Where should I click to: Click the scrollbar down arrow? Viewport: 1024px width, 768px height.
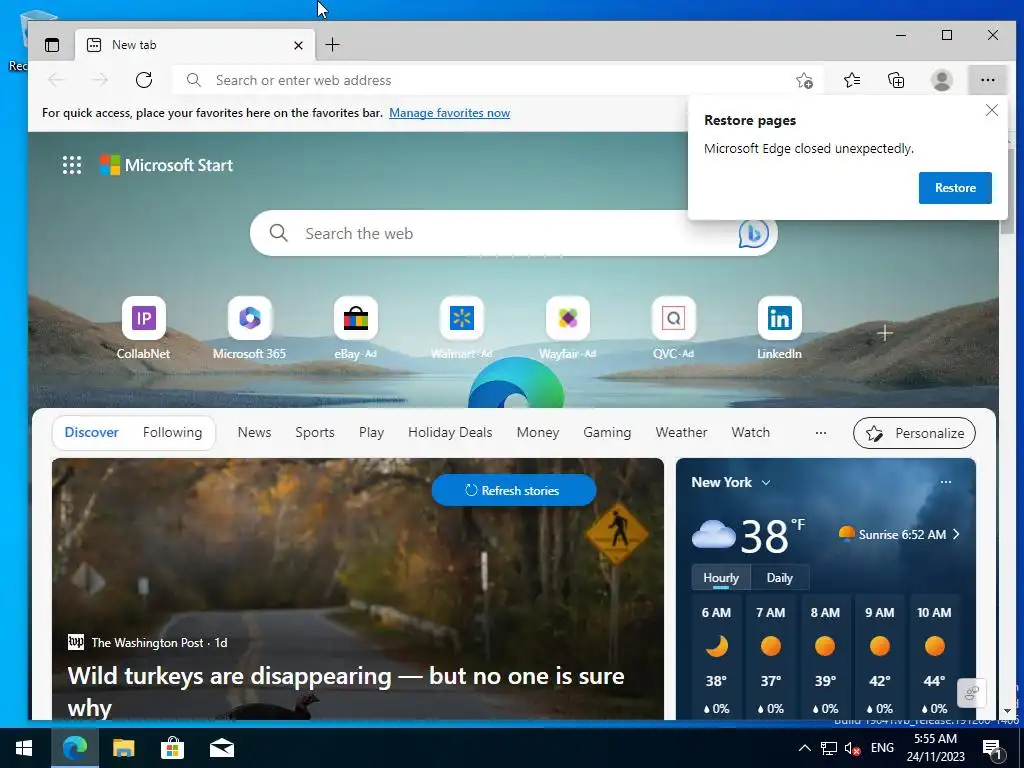[x=1007, y=711]
